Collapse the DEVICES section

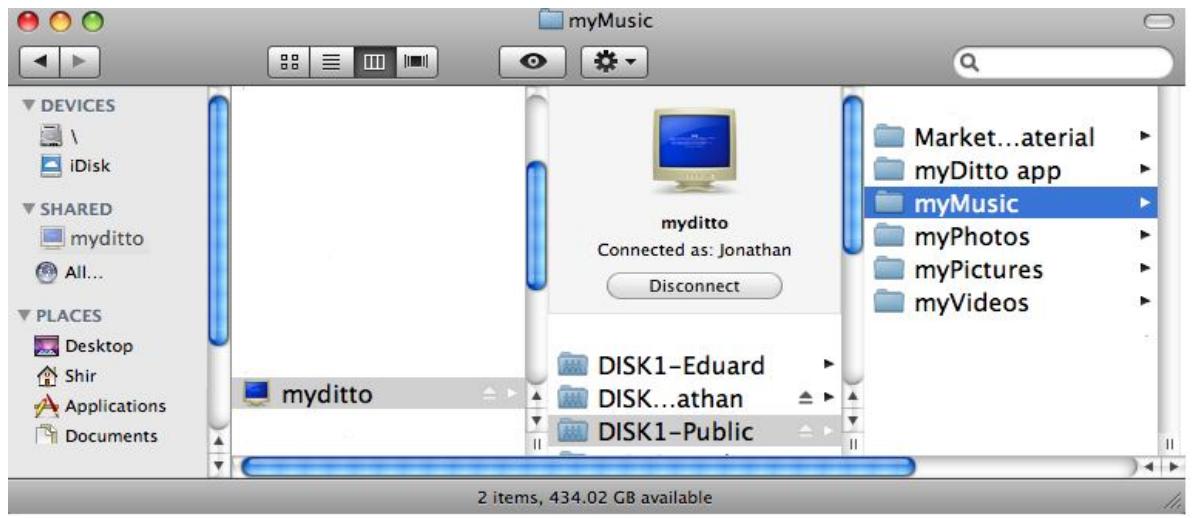pos(28,106)
